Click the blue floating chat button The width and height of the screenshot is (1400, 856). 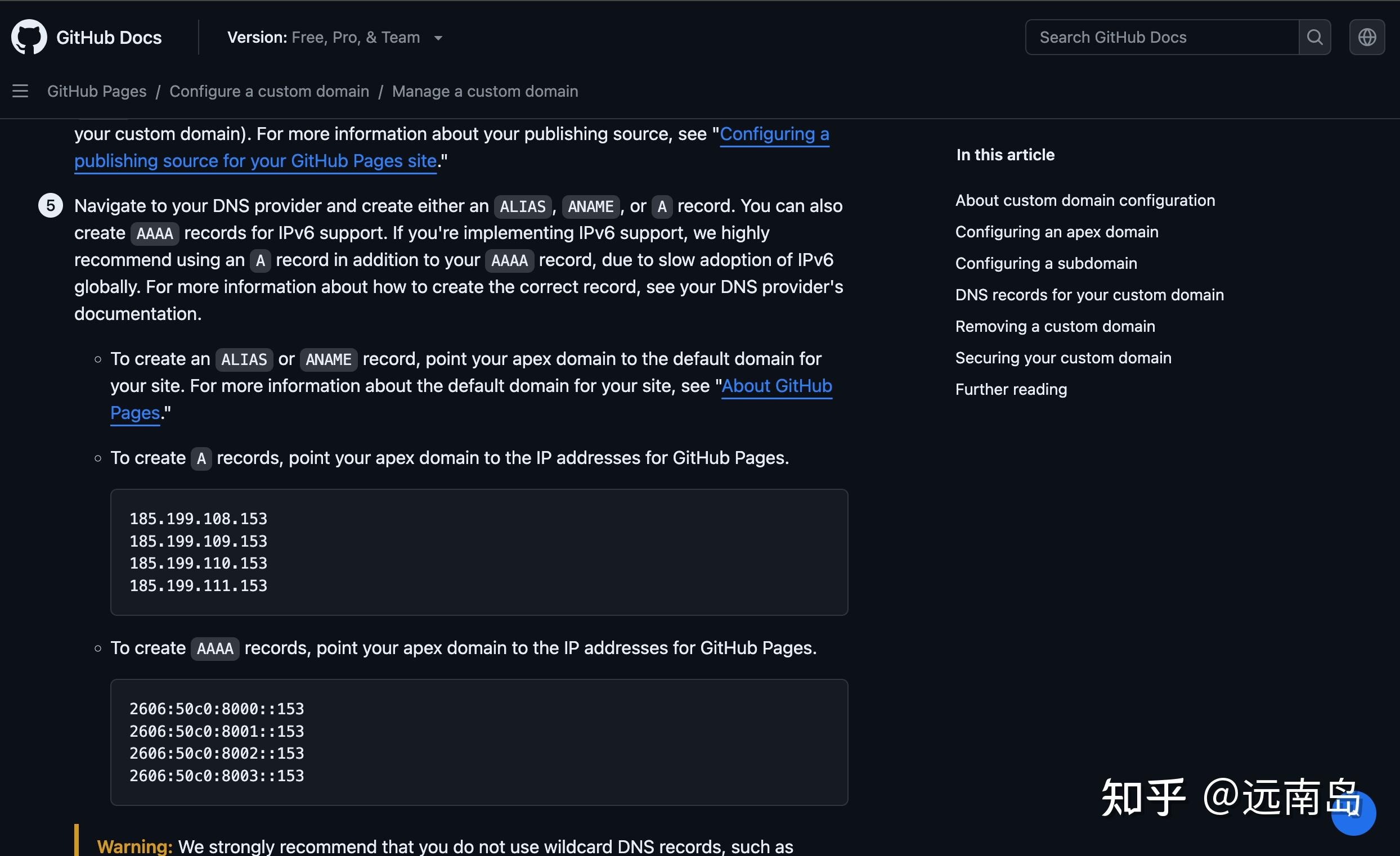point(1354,813)
